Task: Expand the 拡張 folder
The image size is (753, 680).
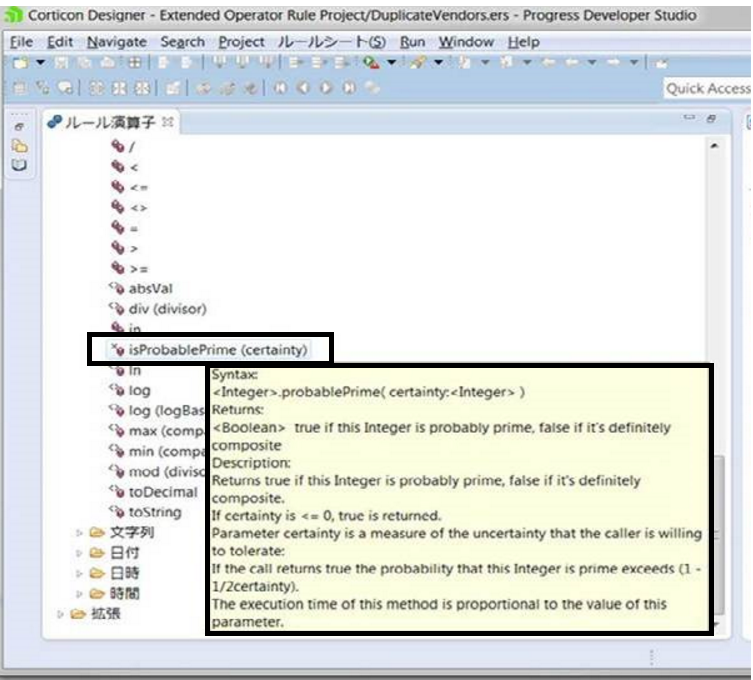Action: tap(60, 614)
